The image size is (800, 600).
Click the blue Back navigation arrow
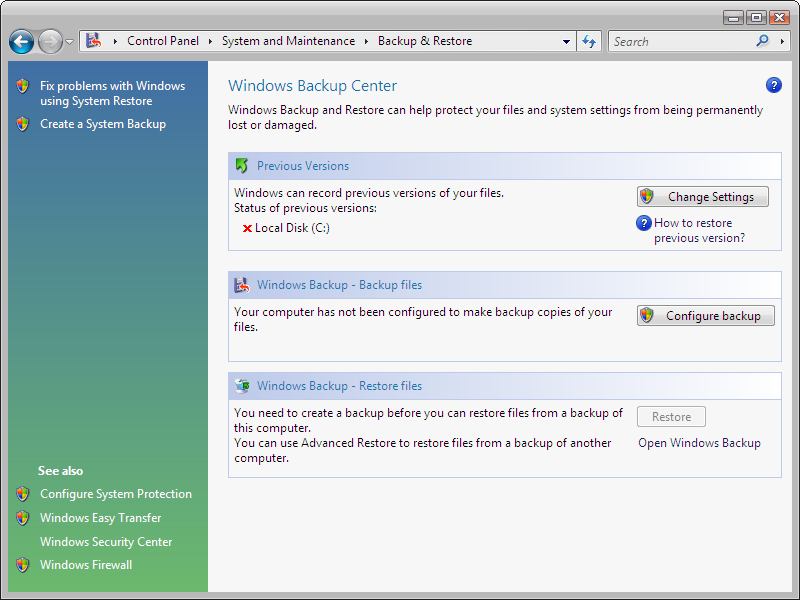point(22,42)
